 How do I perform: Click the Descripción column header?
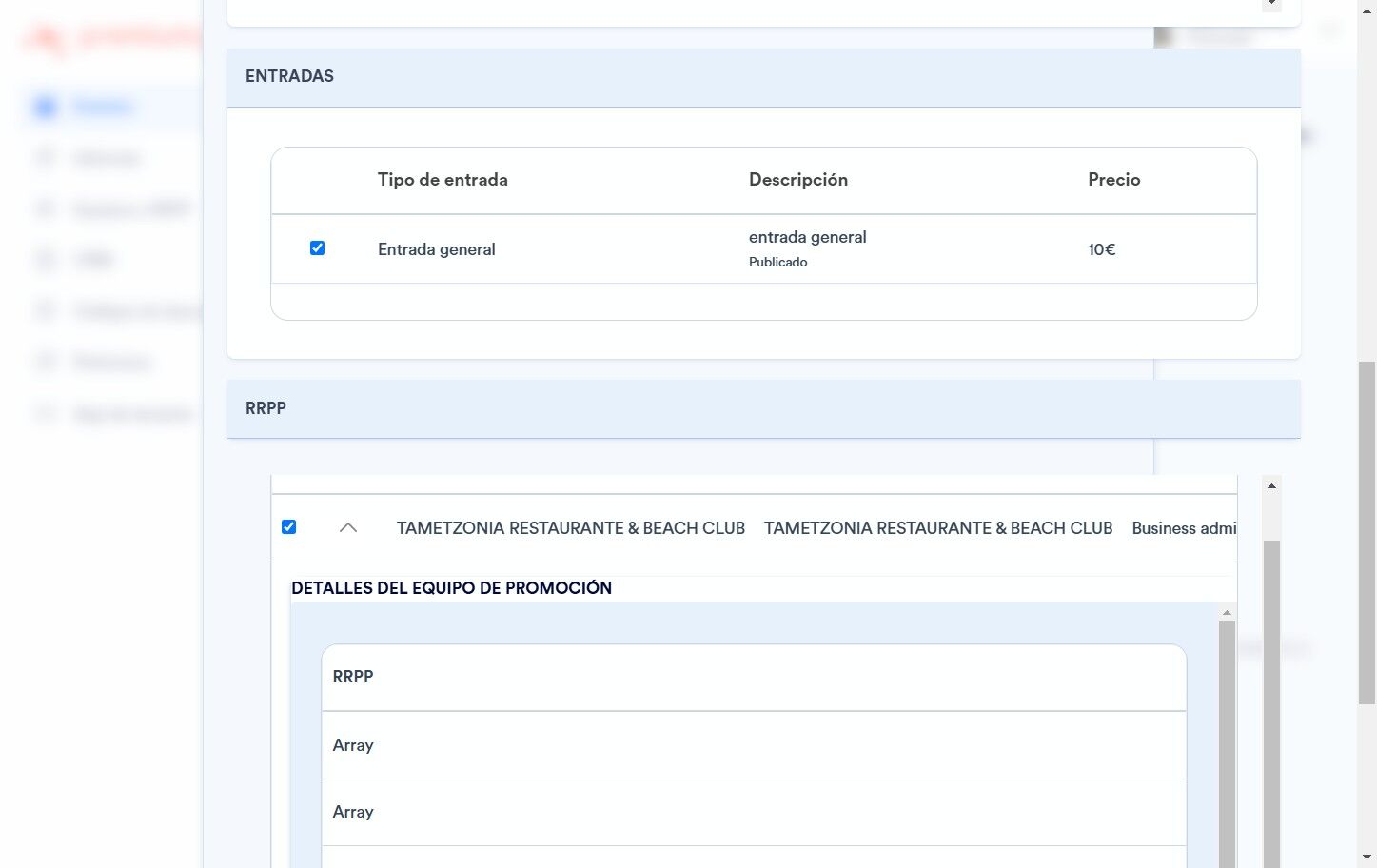pos(798,180)
